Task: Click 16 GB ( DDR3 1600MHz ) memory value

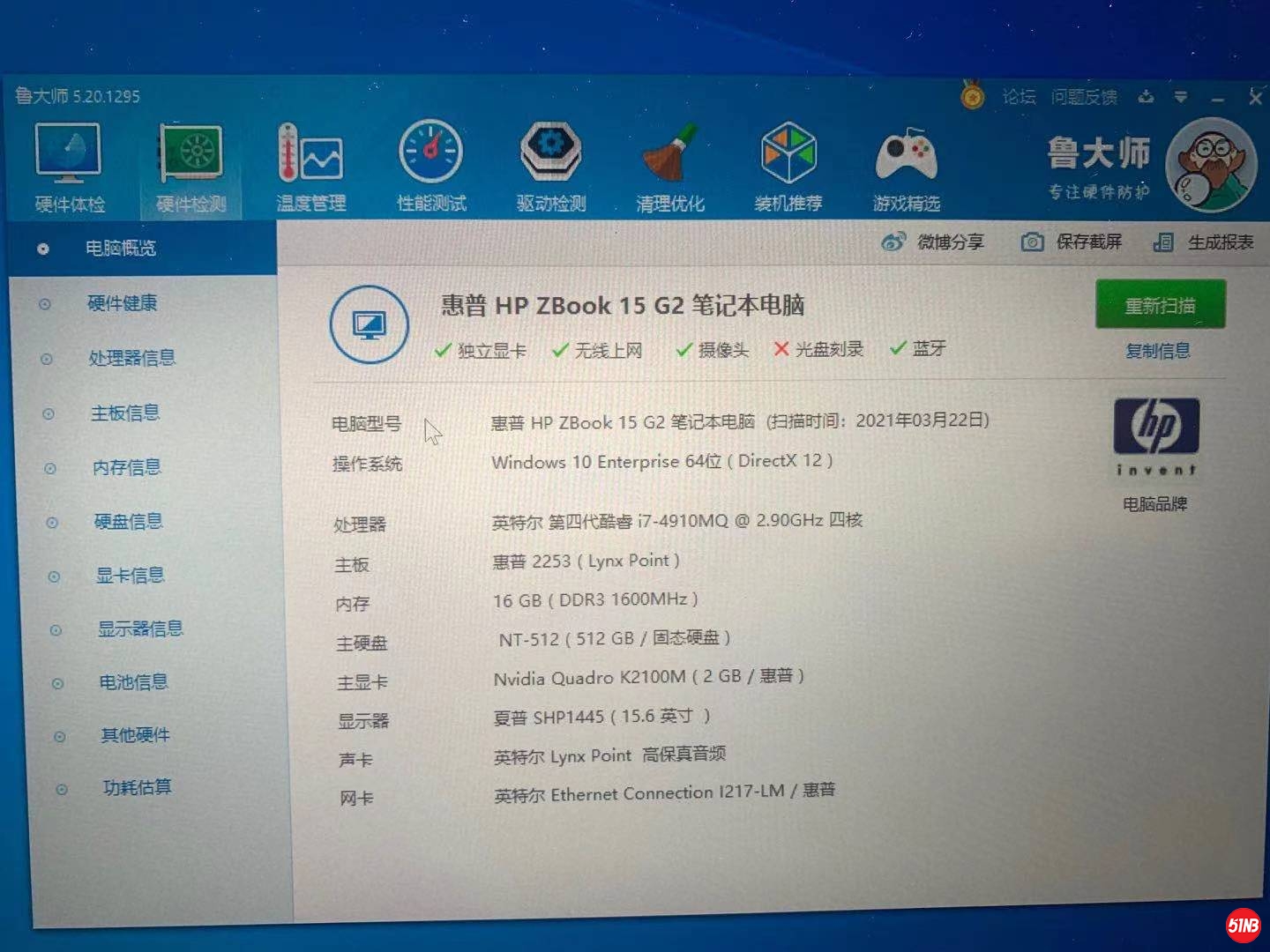Action: pyautogui.click(x=595, y=599)
